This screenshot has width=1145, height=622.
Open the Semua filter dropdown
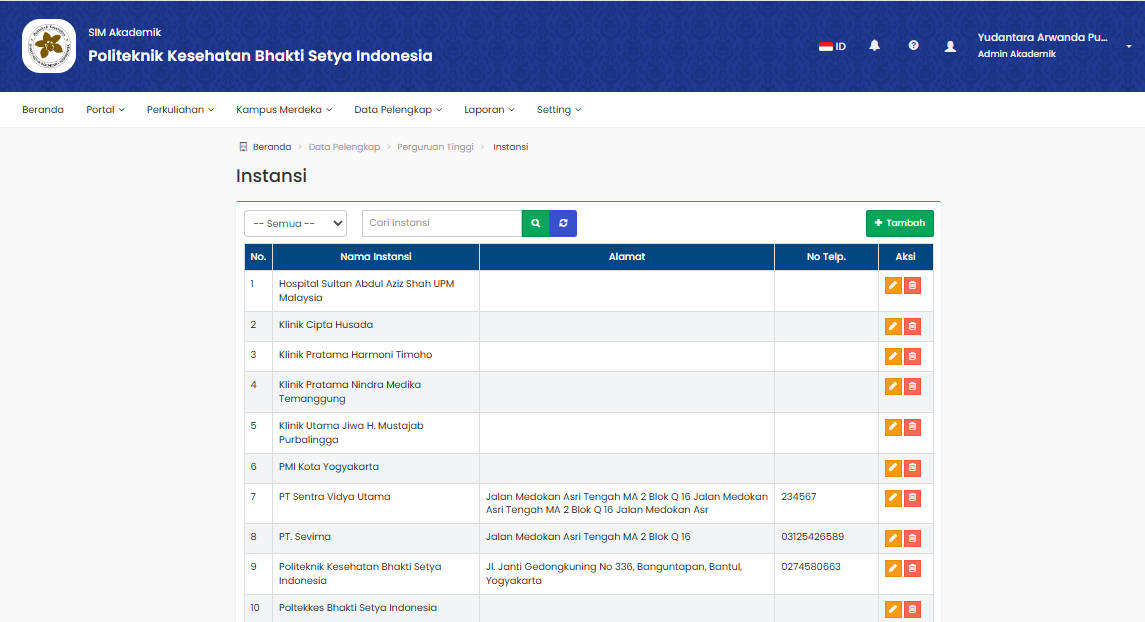tap(295, 223)
